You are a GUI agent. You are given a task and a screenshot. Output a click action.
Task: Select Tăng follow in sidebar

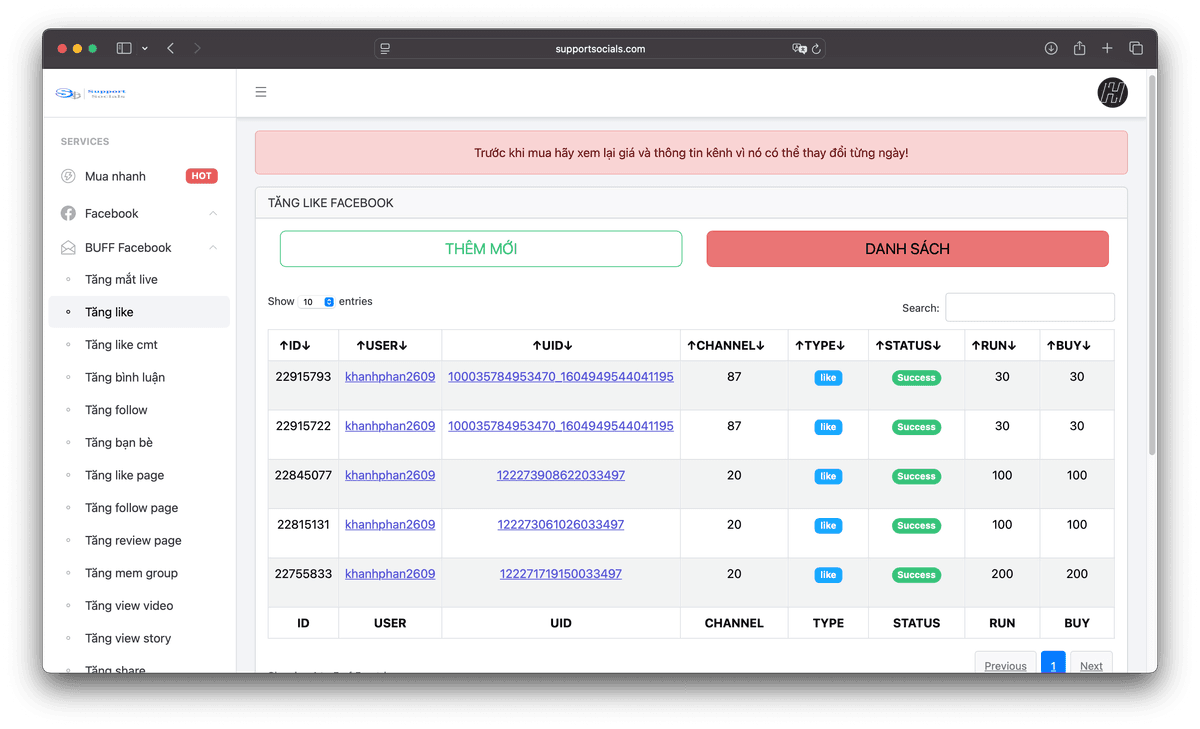[116, 410]
